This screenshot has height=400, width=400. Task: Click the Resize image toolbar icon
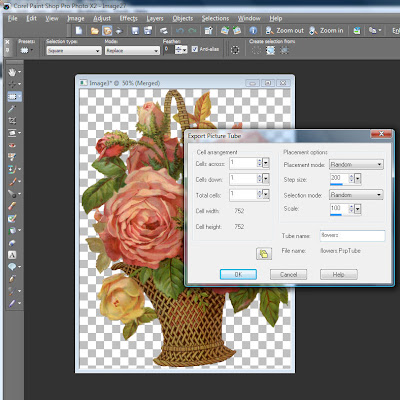point(209,31)
